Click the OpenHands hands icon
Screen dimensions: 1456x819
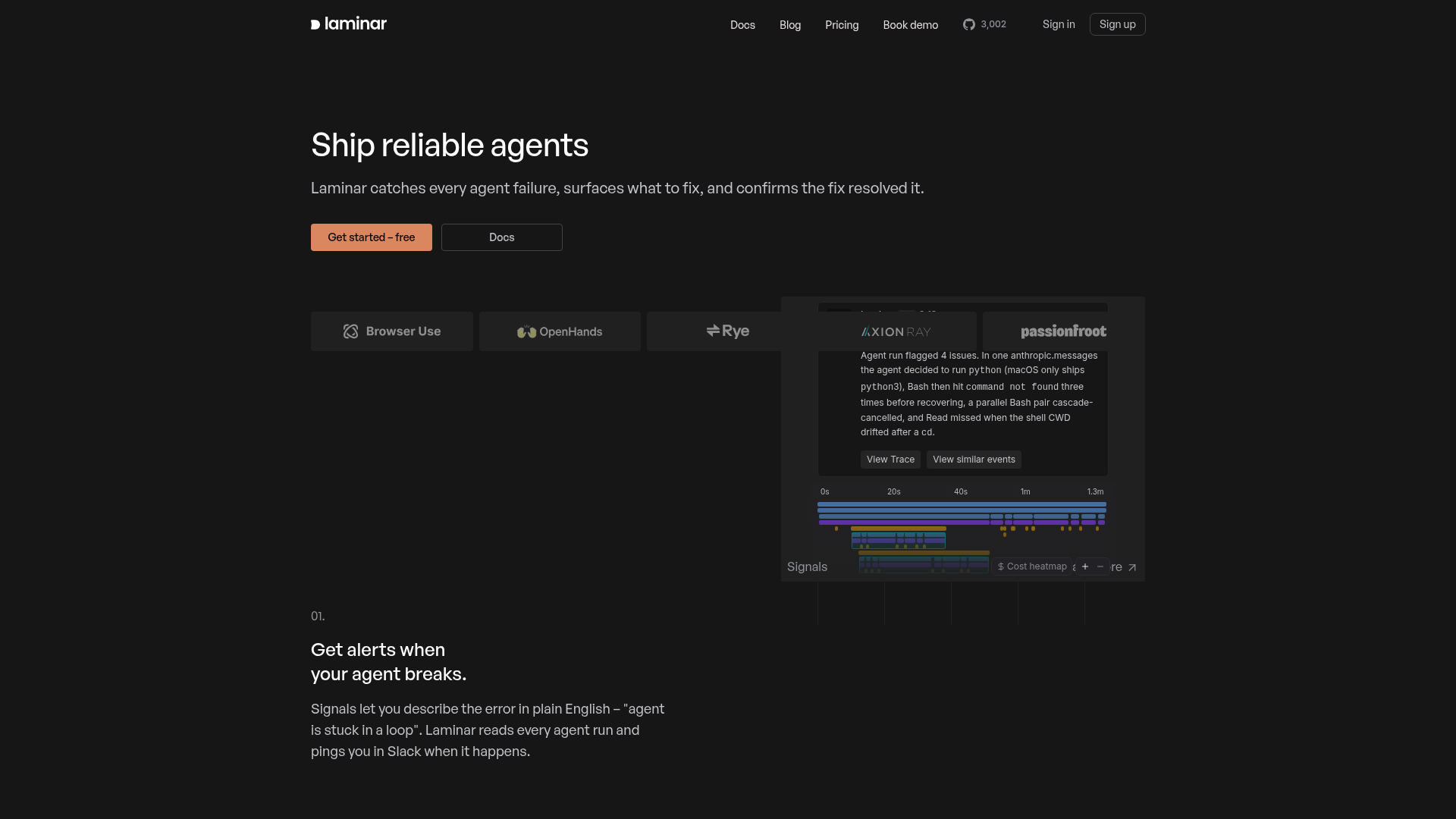[526, 331]
